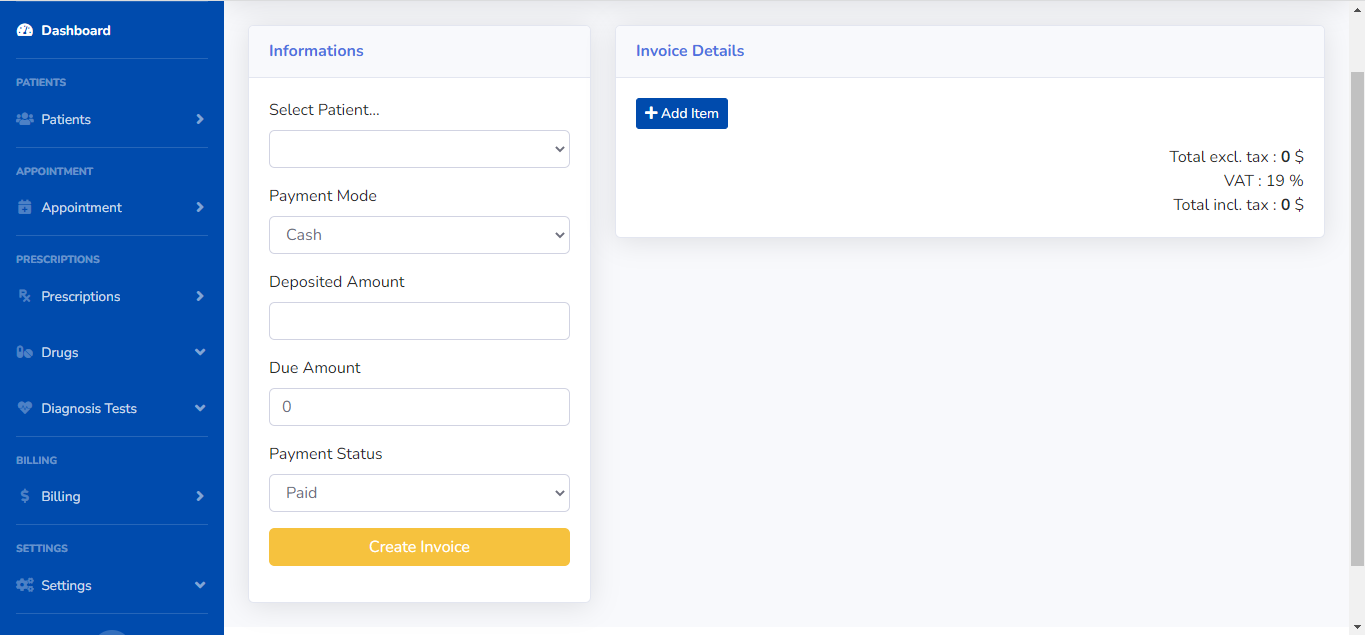Click inside the Deposited Amount field
The height and width of the screenshot is (635, 1365).
pos(418,320)
